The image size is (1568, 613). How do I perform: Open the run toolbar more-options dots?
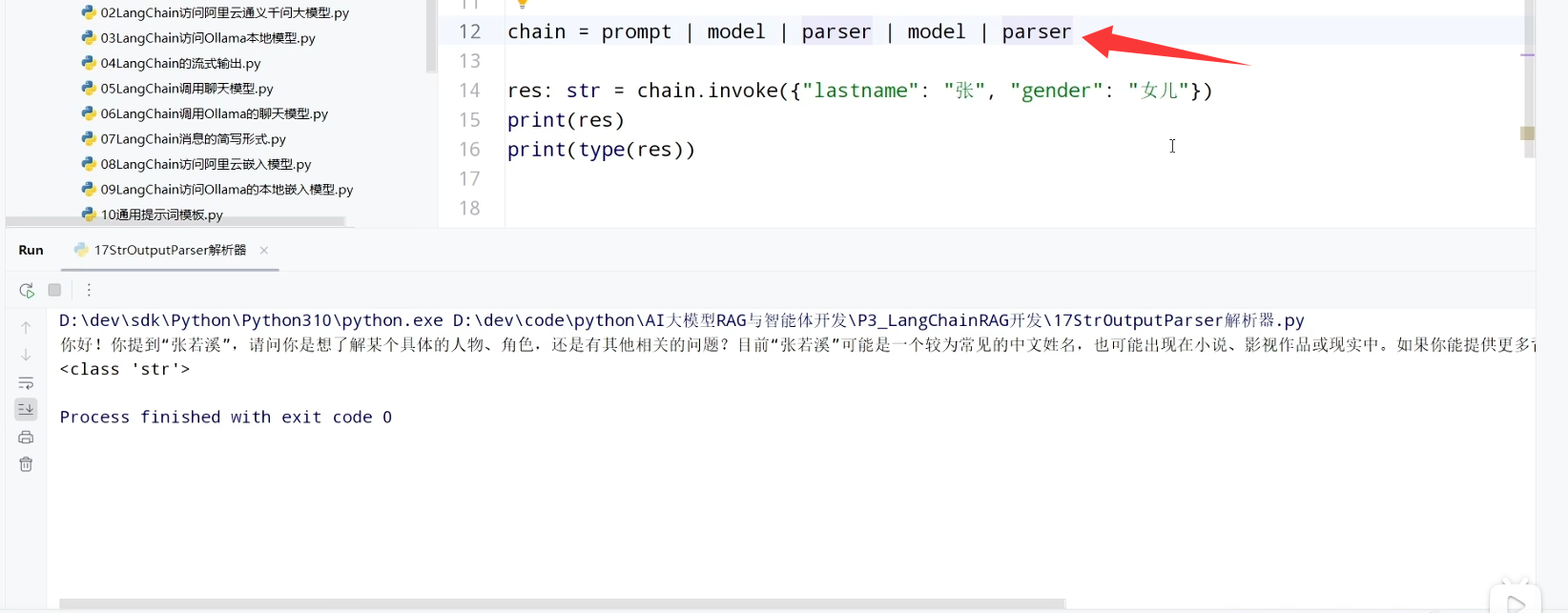89,290
